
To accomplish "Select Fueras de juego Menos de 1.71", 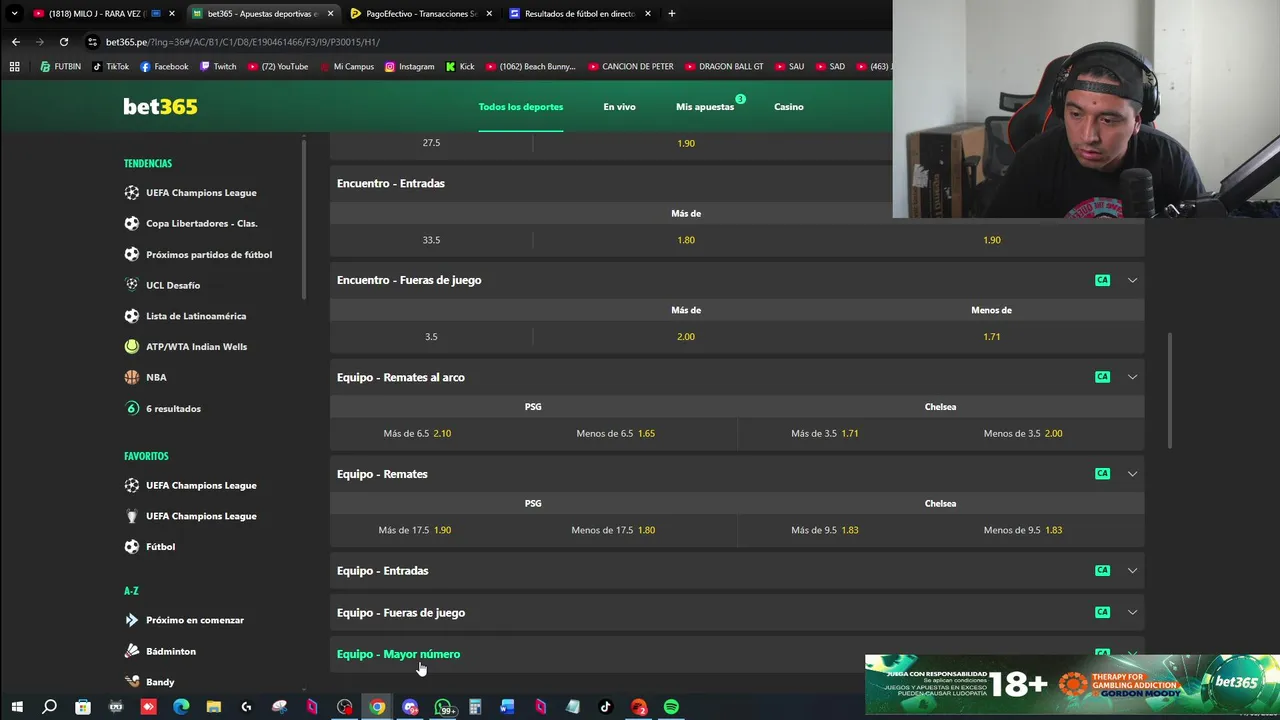I will tap(992, 337).
